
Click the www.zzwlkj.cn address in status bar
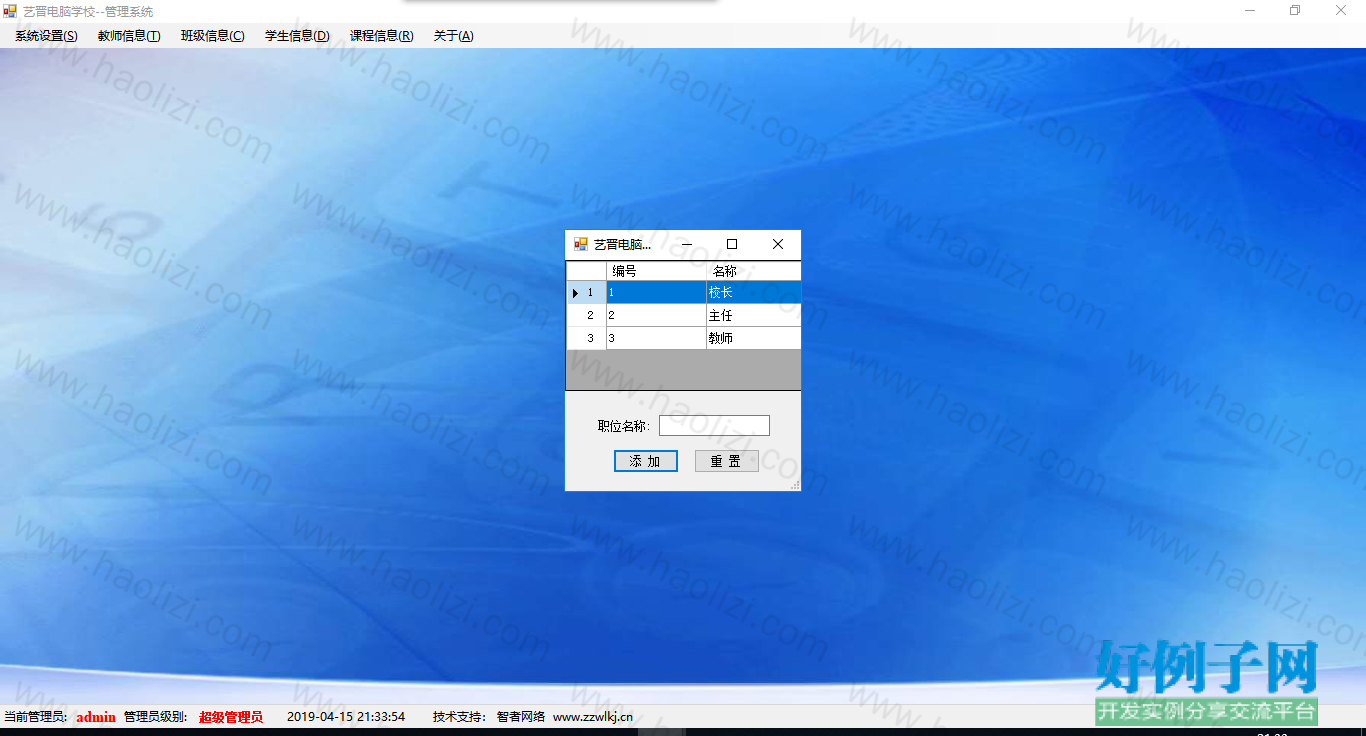click(x=593, y=717)
